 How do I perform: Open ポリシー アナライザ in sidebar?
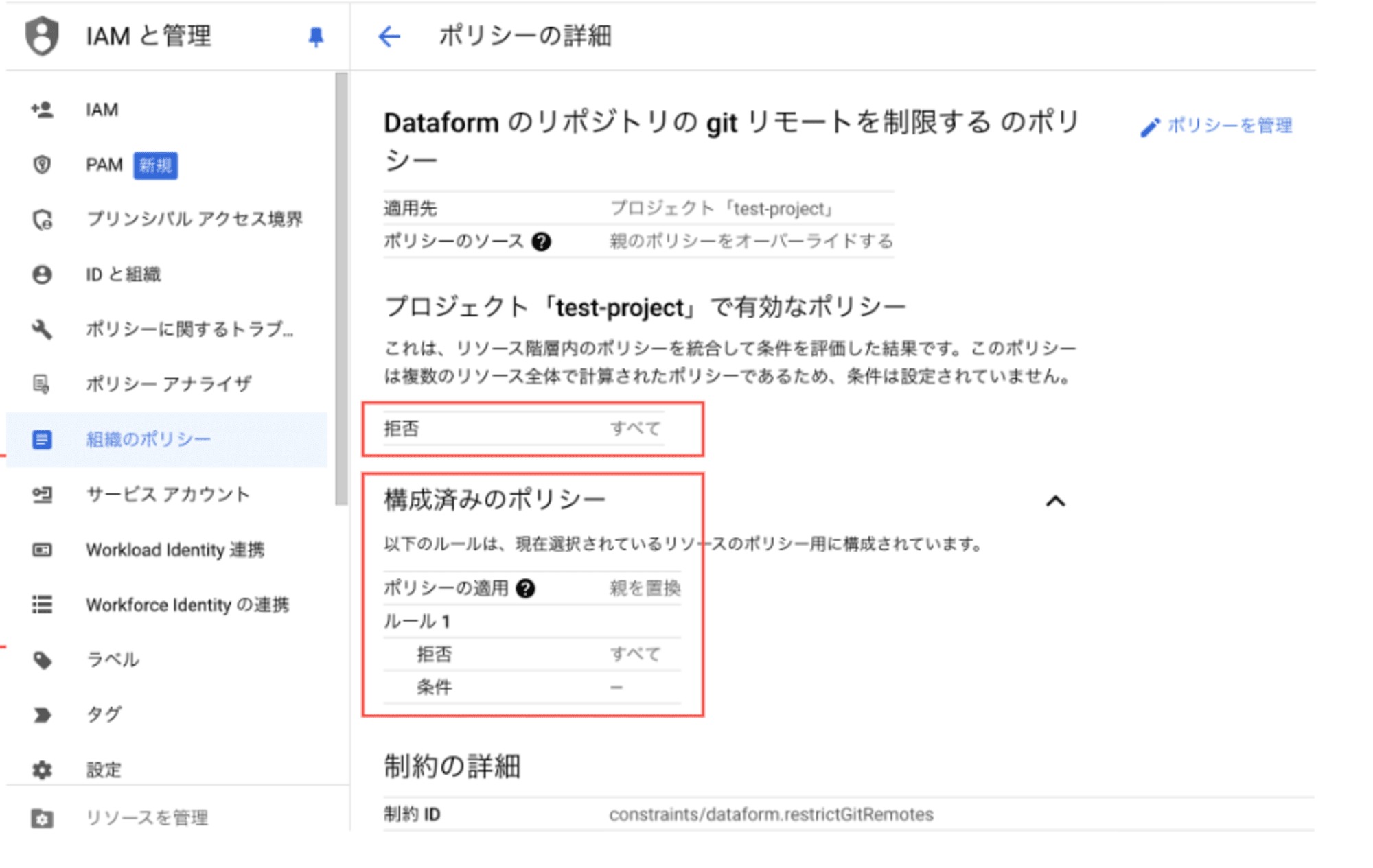[x=166, y=384]
